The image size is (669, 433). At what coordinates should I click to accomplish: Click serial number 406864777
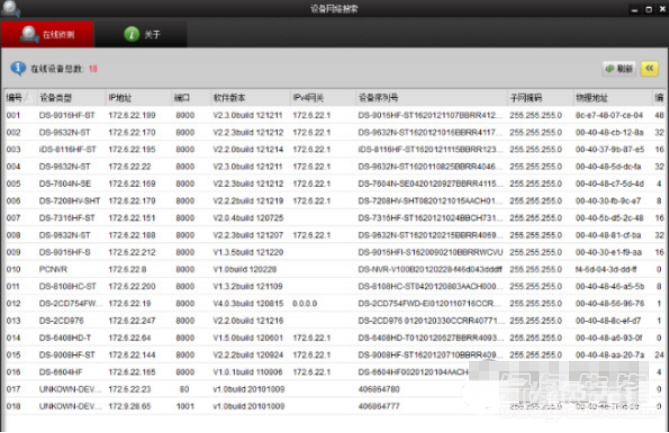pos(379,406)
